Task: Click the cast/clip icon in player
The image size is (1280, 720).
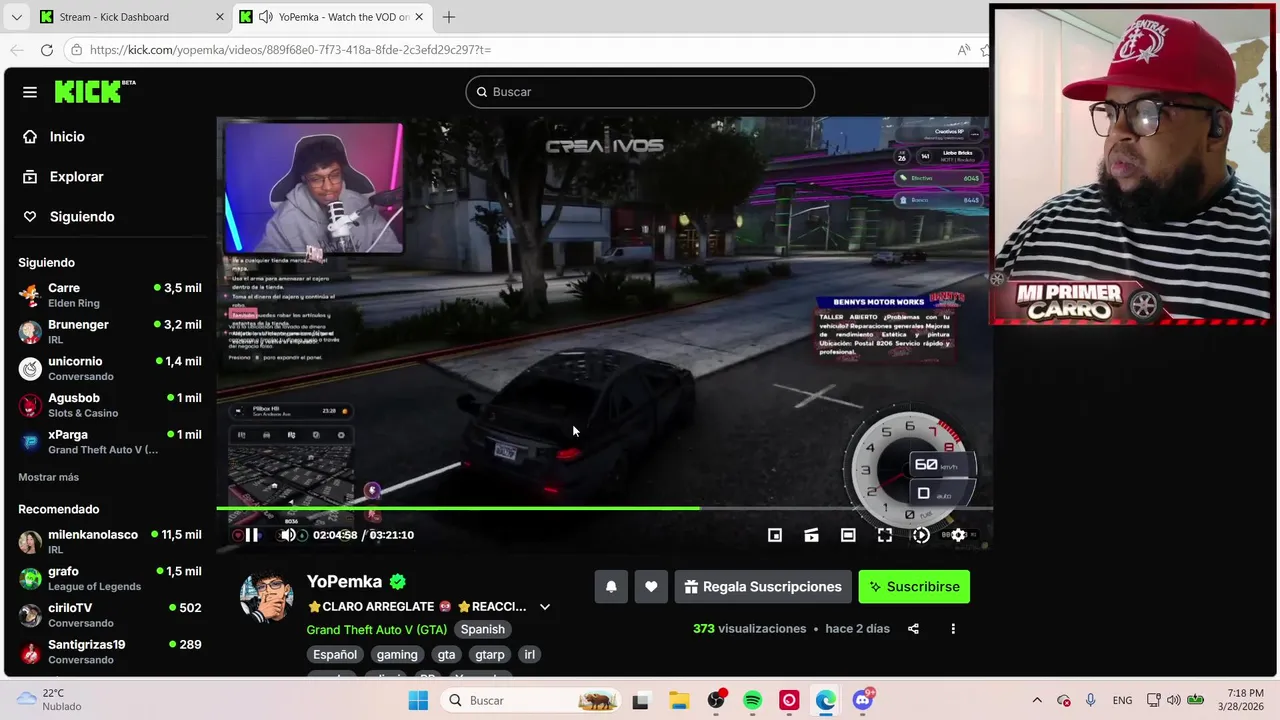Action: [x=812, y=535]
